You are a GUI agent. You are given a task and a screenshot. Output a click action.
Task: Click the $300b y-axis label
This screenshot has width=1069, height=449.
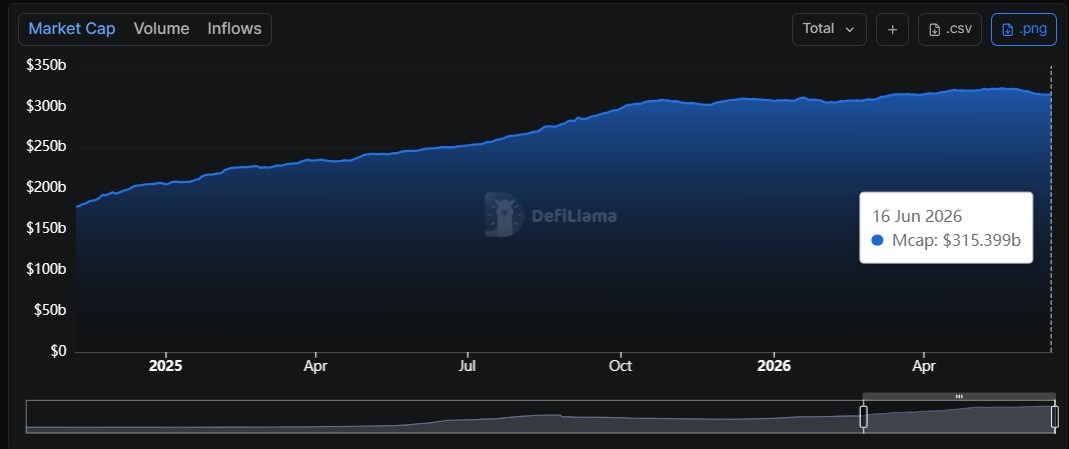[46, 106]
